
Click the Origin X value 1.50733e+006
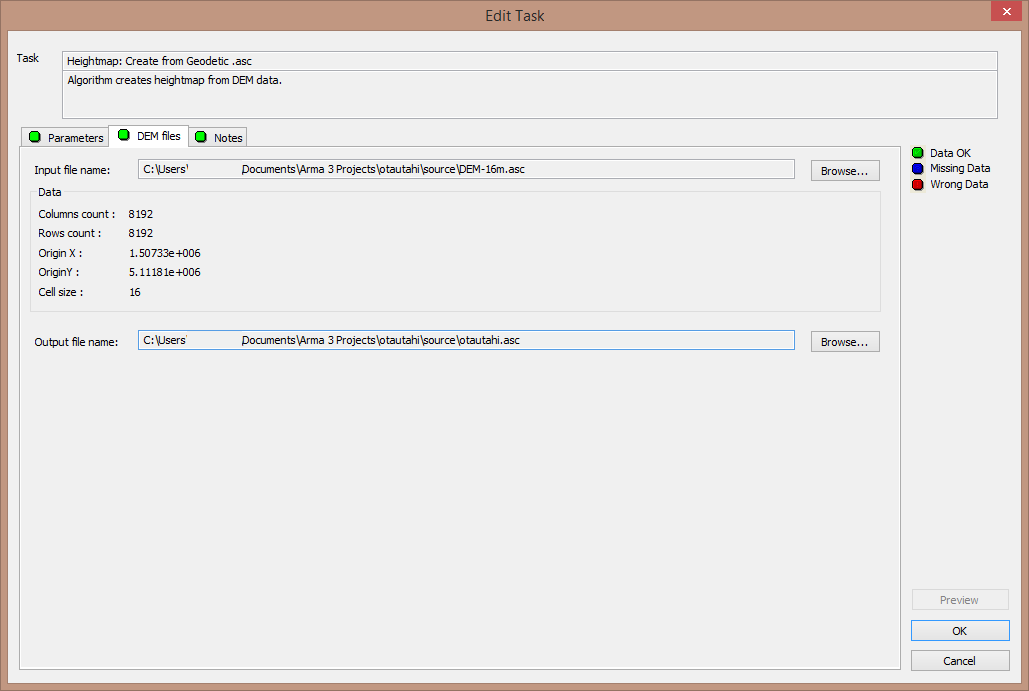[165, 253]
